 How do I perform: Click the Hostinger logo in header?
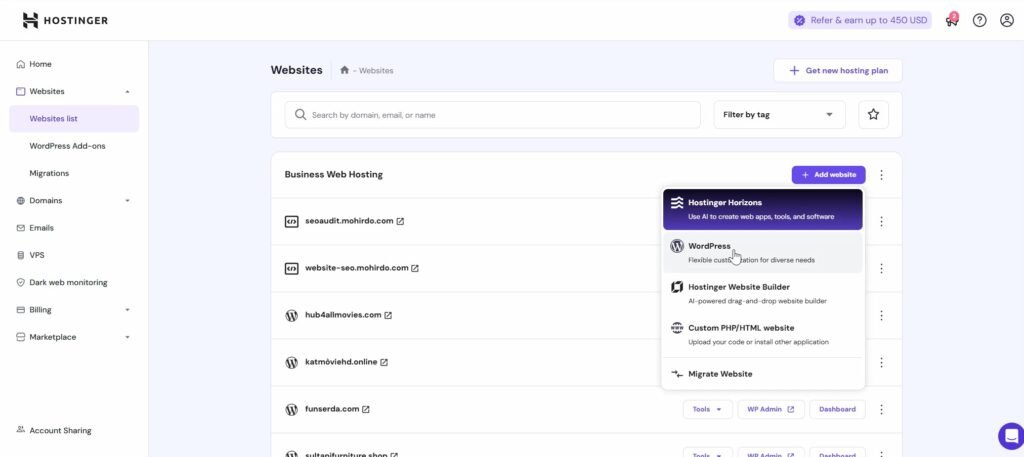point(65,20)
